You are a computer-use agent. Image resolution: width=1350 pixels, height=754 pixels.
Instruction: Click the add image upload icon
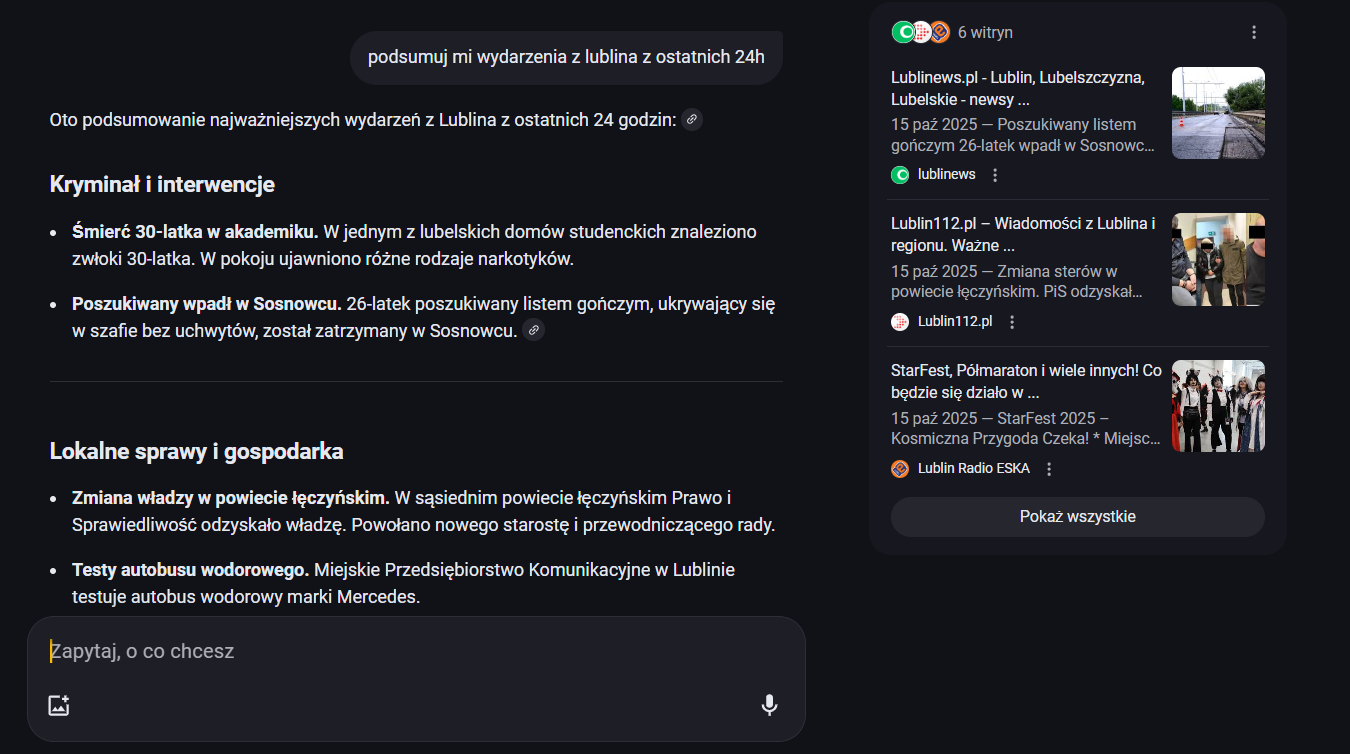(x=59, y=705)
